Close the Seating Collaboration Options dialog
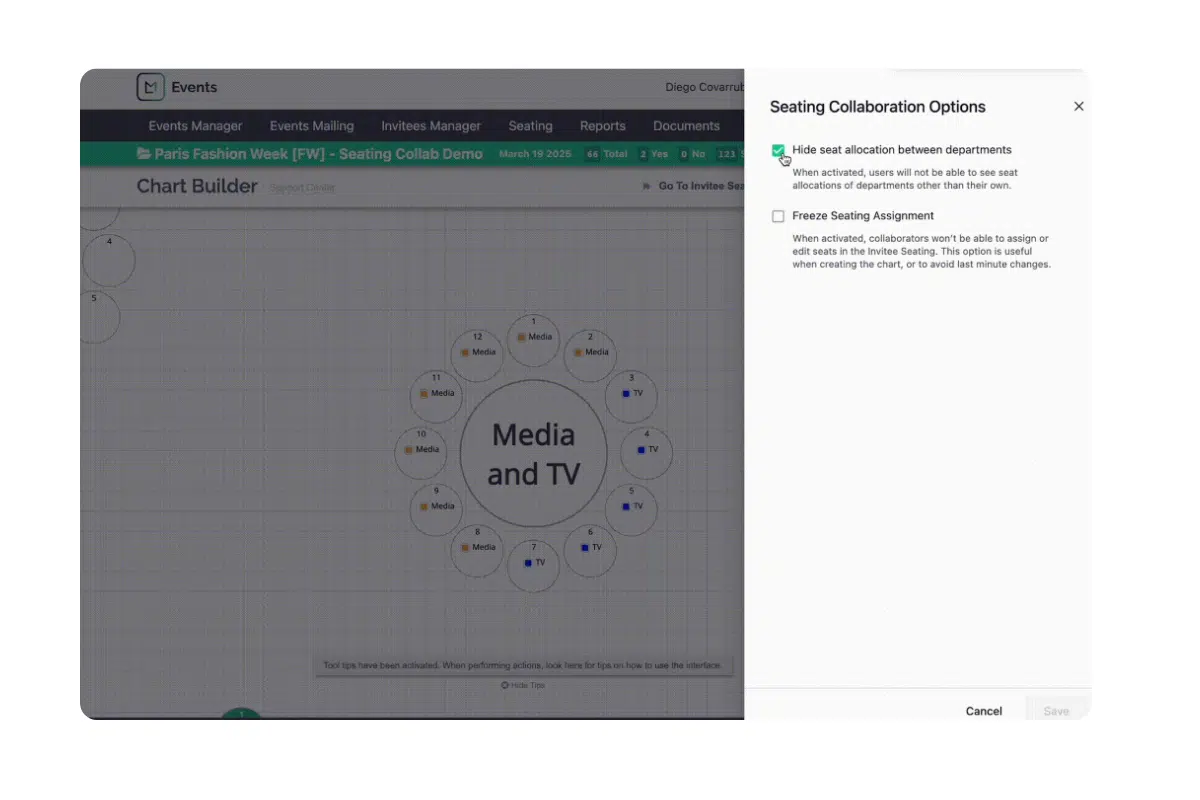This screenshot has width=1200, height=800. coord(1079,106)
